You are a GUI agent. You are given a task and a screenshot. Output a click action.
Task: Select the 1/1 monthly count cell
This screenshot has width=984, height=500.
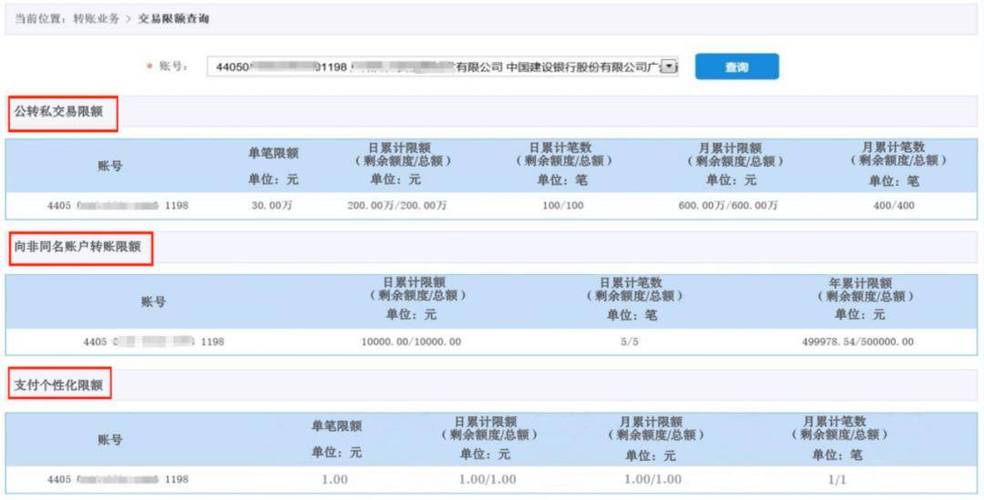[838, 480]
